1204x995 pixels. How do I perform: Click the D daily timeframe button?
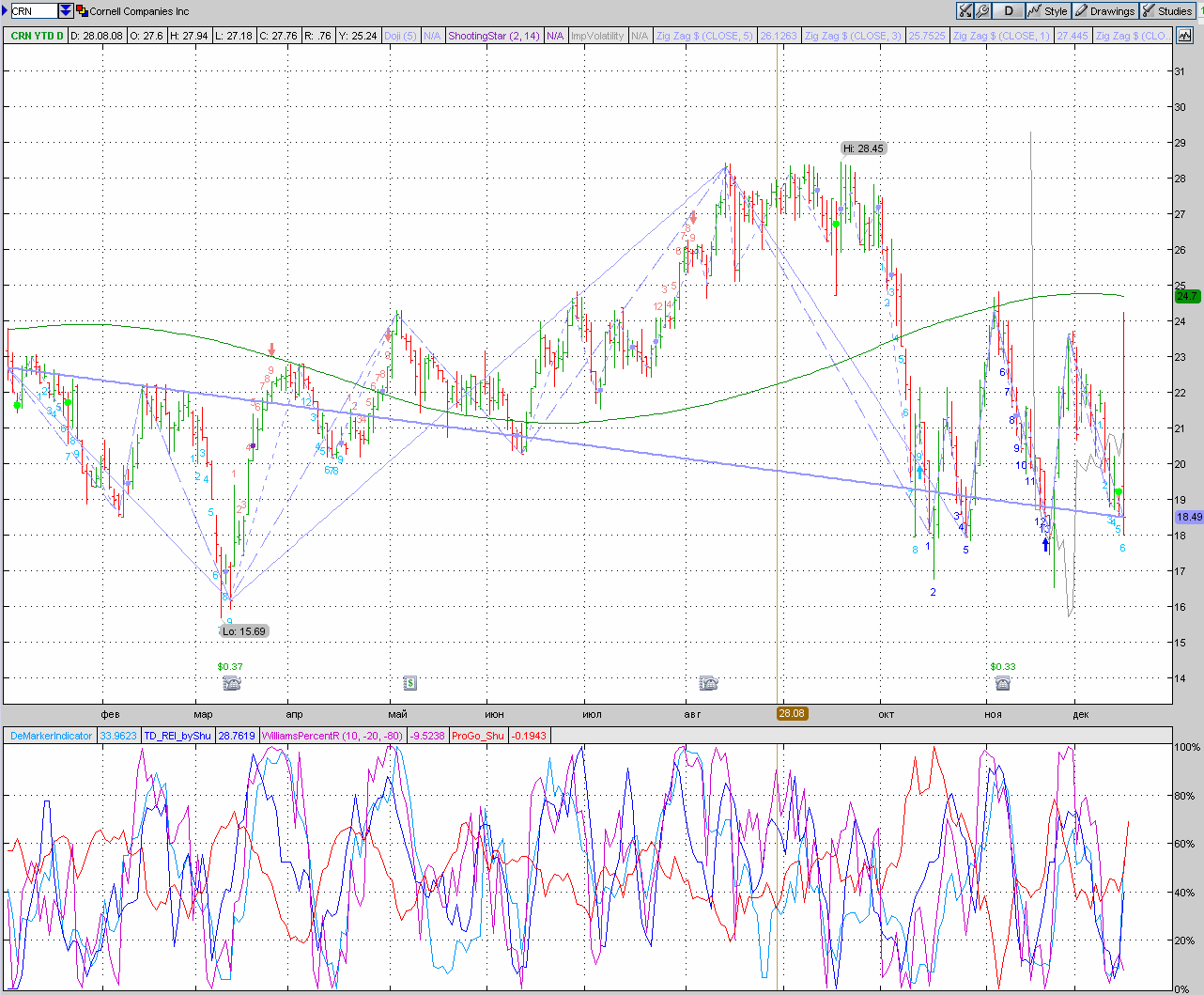[1009, 11]
